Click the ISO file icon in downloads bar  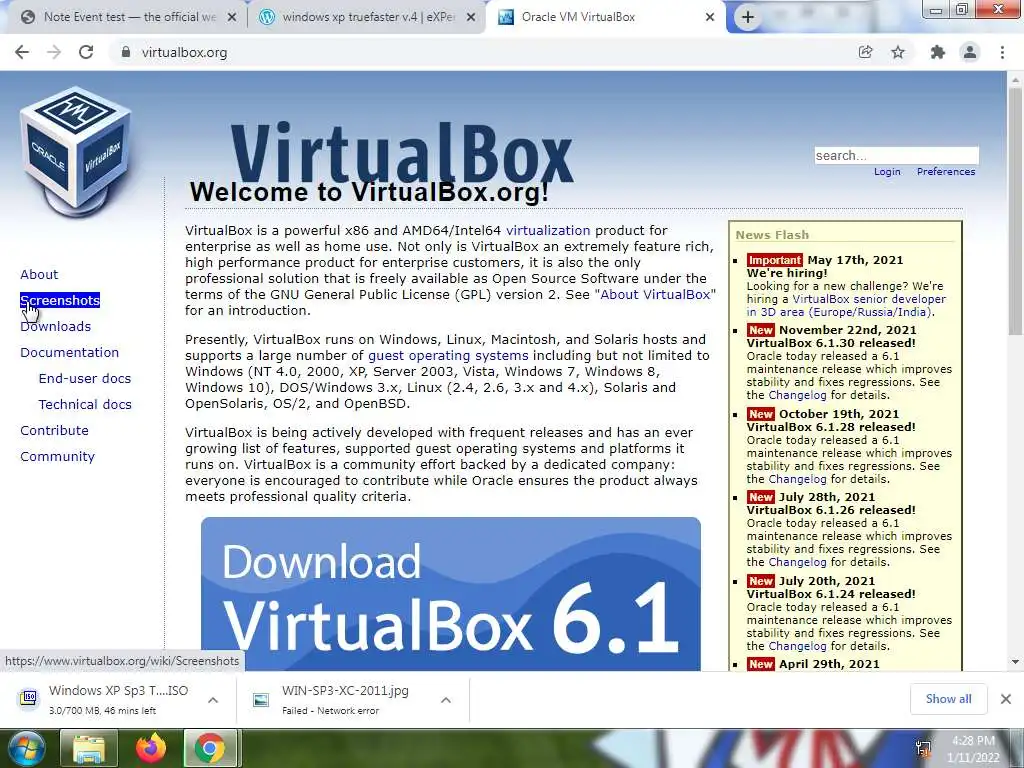pos(28,699)
